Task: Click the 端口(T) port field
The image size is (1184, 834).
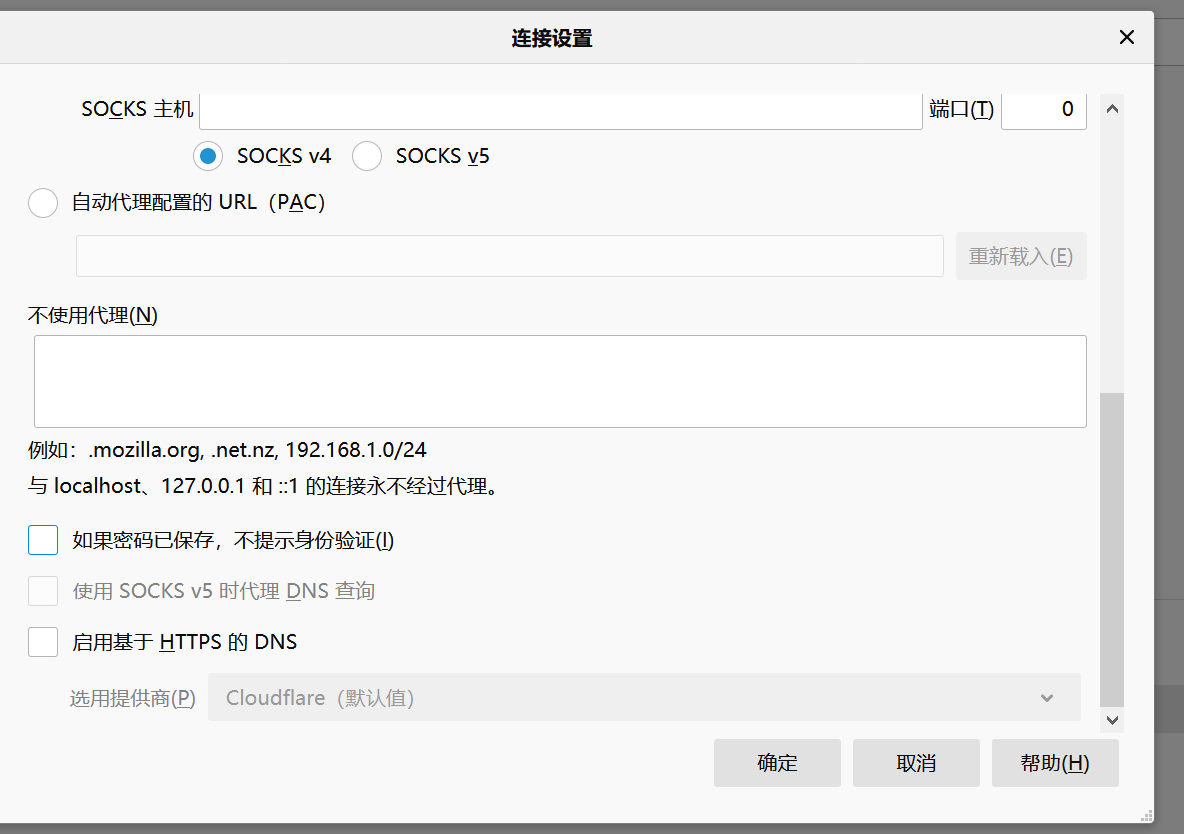Action: point(1043,110)
